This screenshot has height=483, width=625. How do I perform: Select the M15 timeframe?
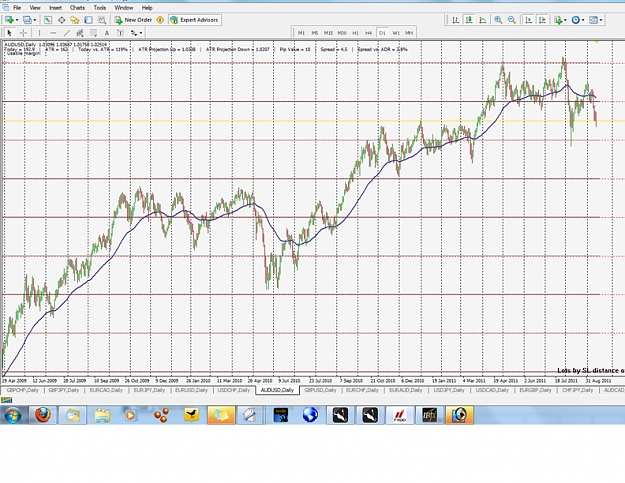click(x=328, y=33)
